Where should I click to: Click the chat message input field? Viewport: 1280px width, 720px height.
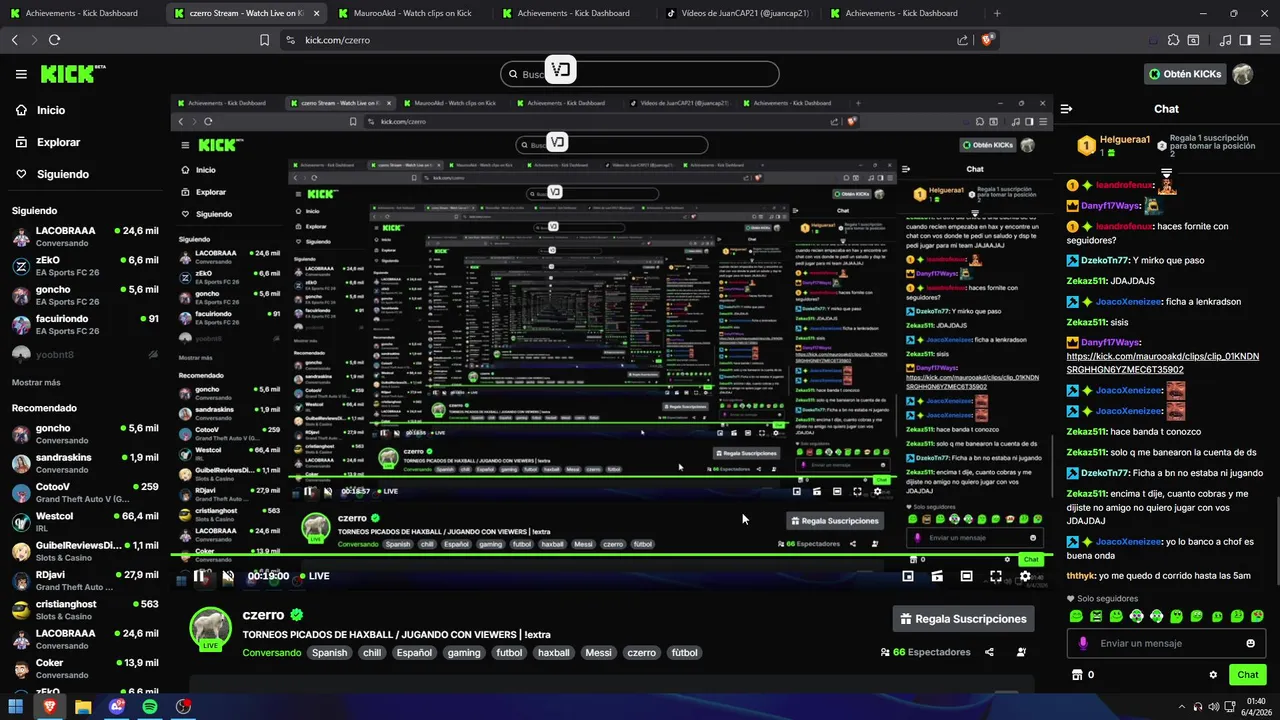1165,643
